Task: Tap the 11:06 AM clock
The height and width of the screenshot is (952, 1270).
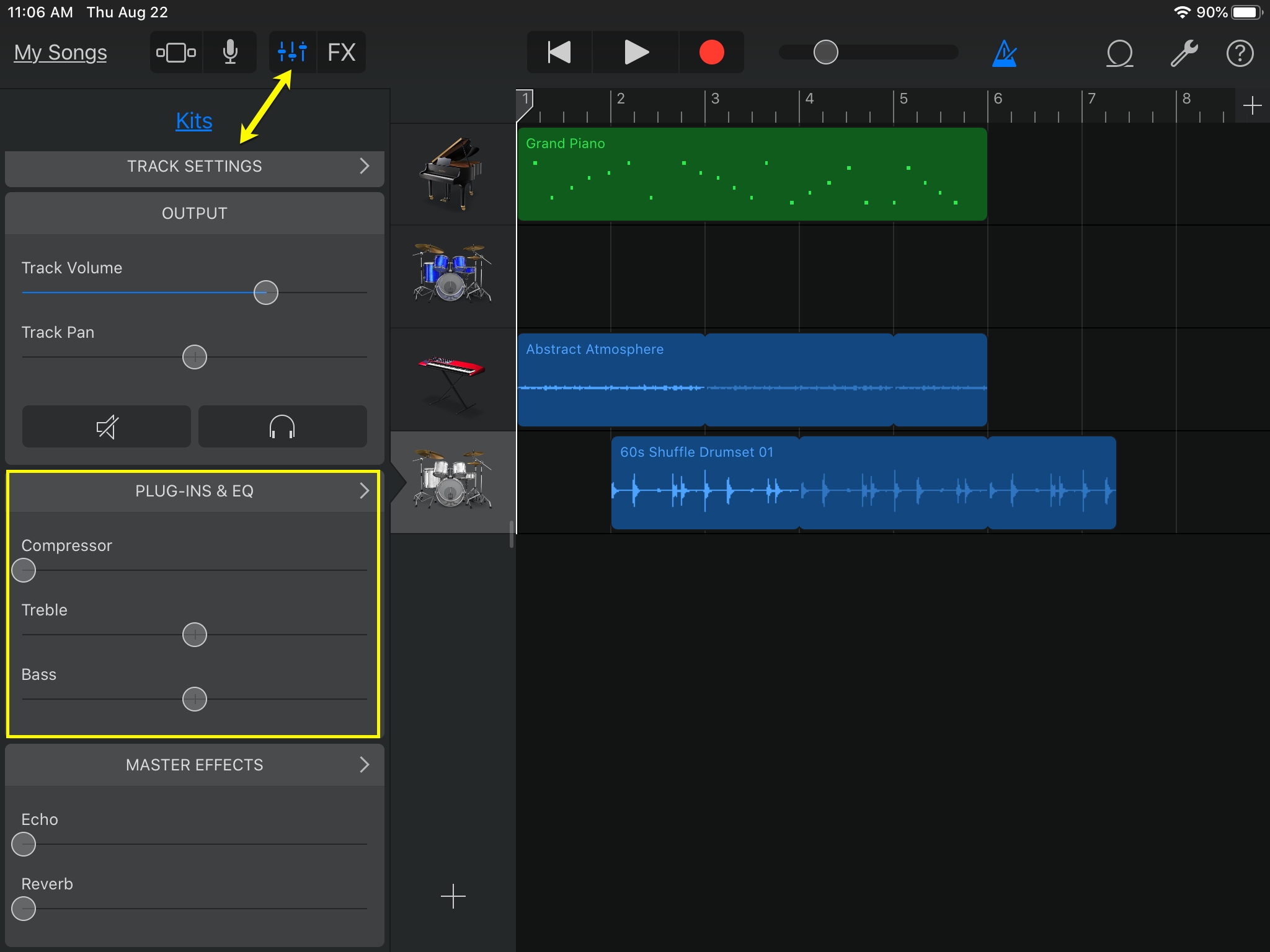Action: tap(40, 12)
